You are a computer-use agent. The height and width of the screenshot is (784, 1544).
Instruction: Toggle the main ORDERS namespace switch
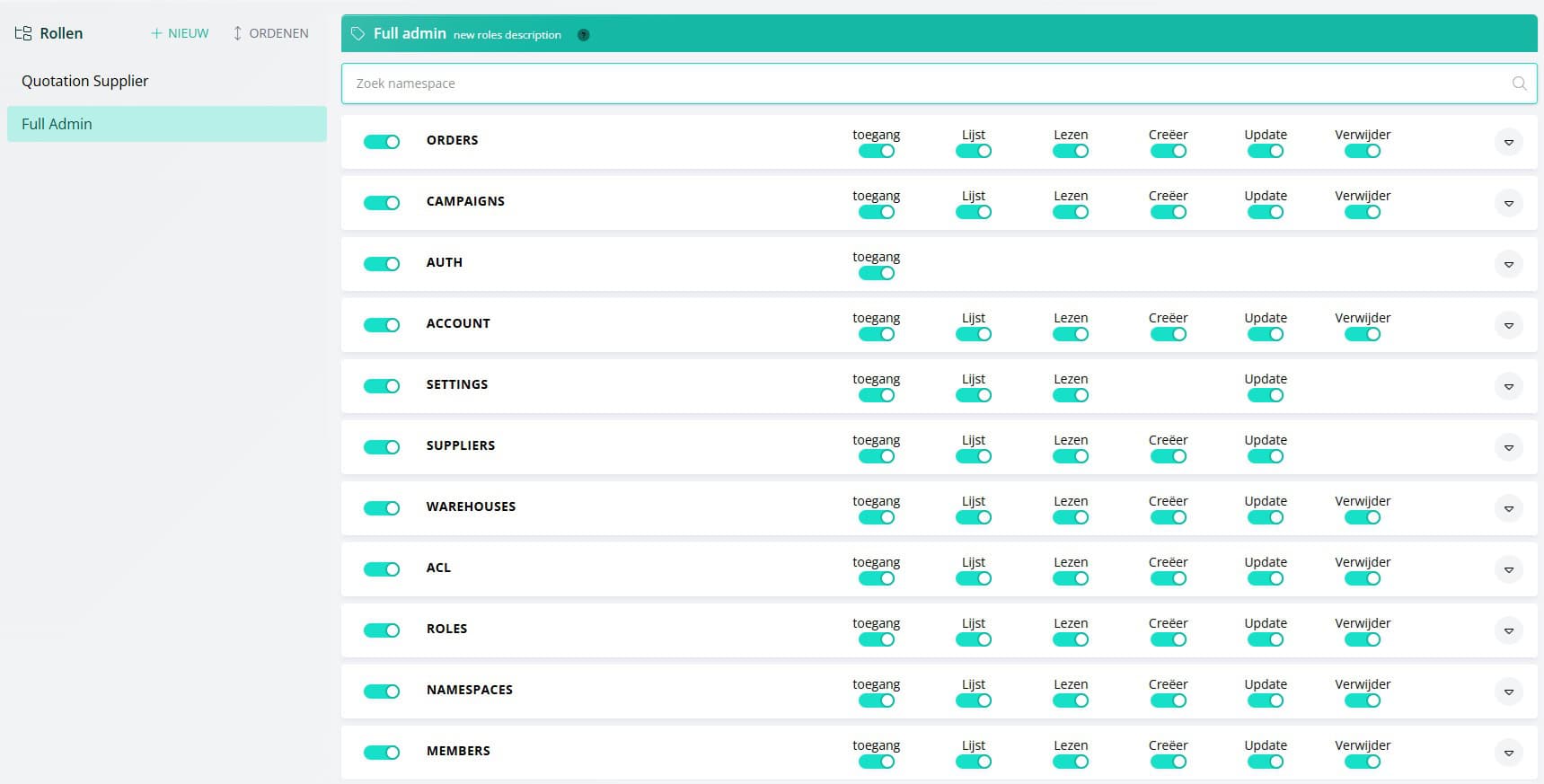click(x=382, y=142)
